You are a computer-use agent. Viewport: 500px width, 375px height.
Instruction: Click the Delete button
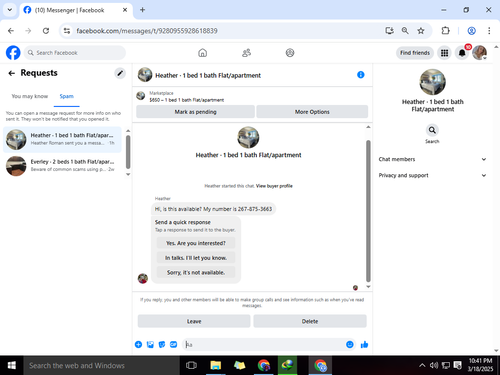pos(310,321)
